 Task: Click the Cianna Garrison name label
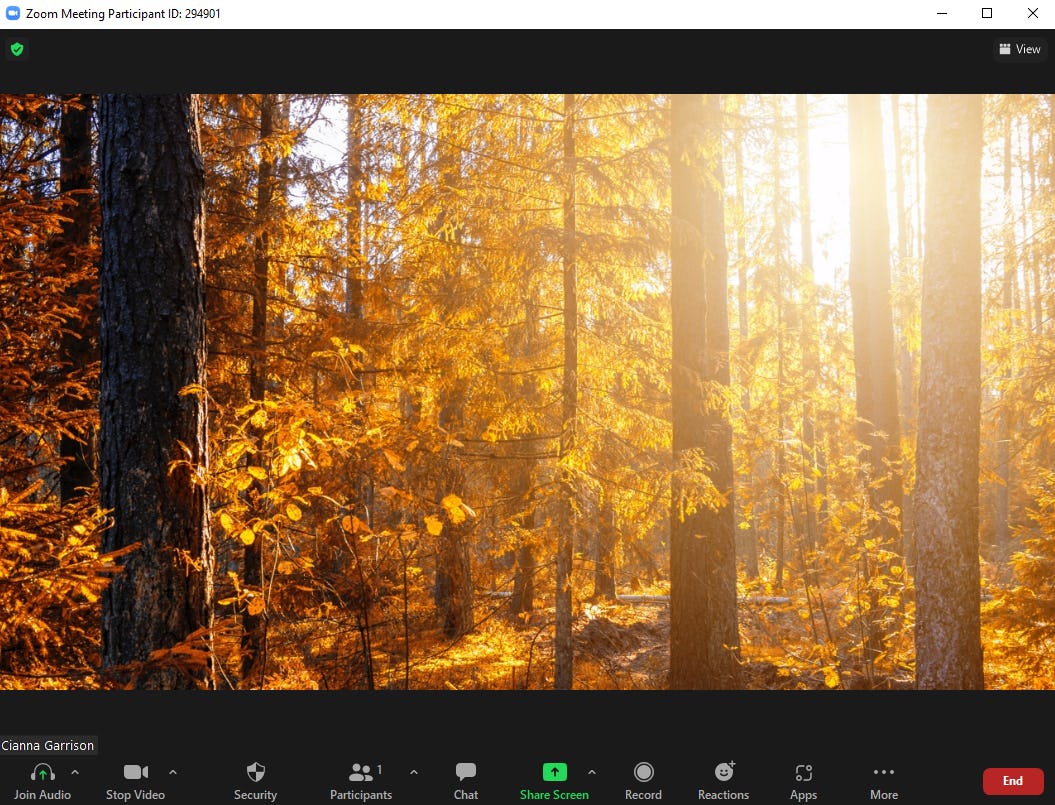(48, 745)
